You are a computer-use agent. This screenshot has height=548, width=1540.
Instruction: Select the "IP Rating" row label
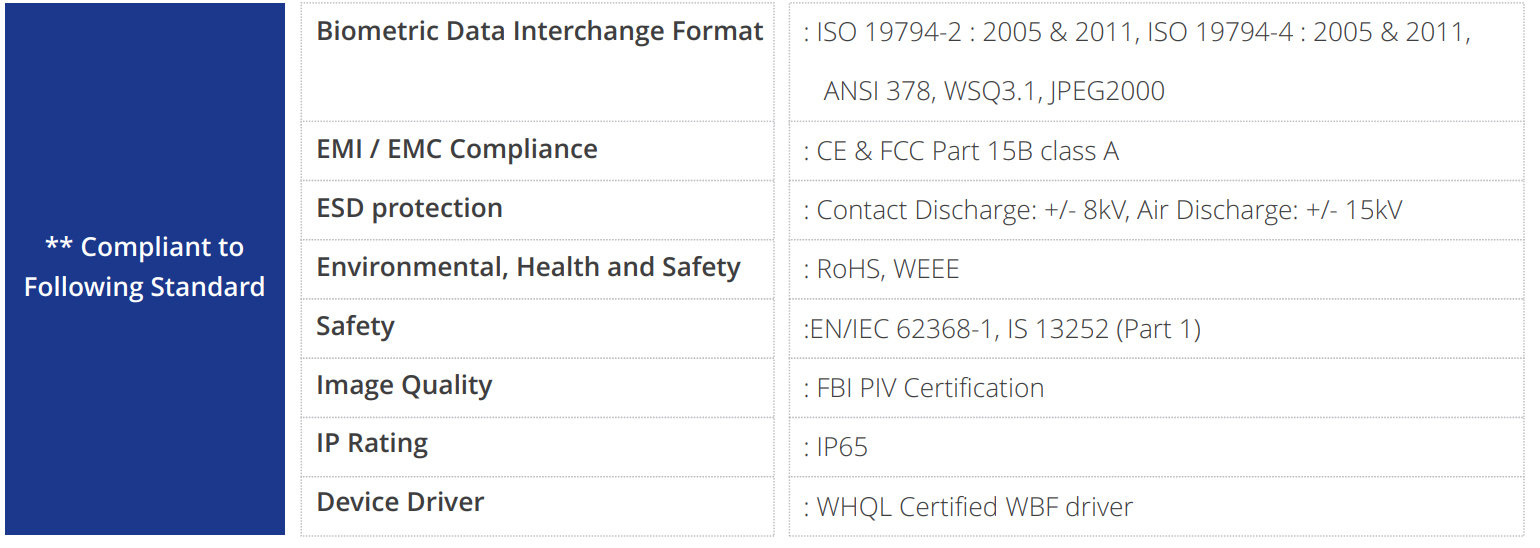coord(372,443)
